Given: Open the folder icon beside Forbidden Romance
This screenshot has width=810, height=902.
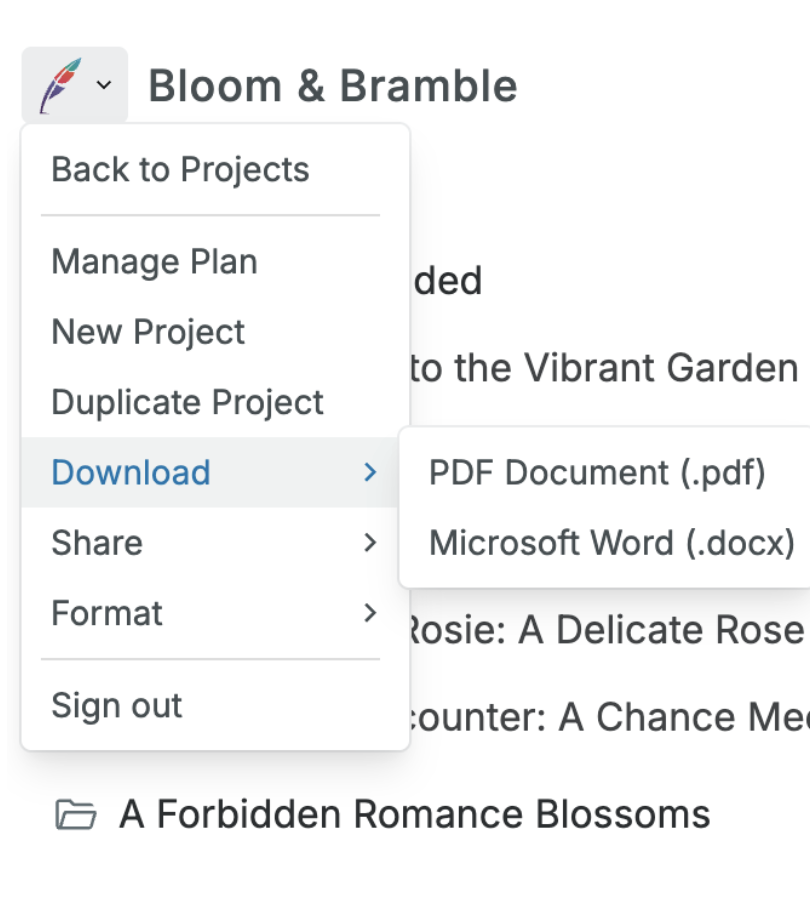Looking at the screenshot, I should [x=75, y=816].
